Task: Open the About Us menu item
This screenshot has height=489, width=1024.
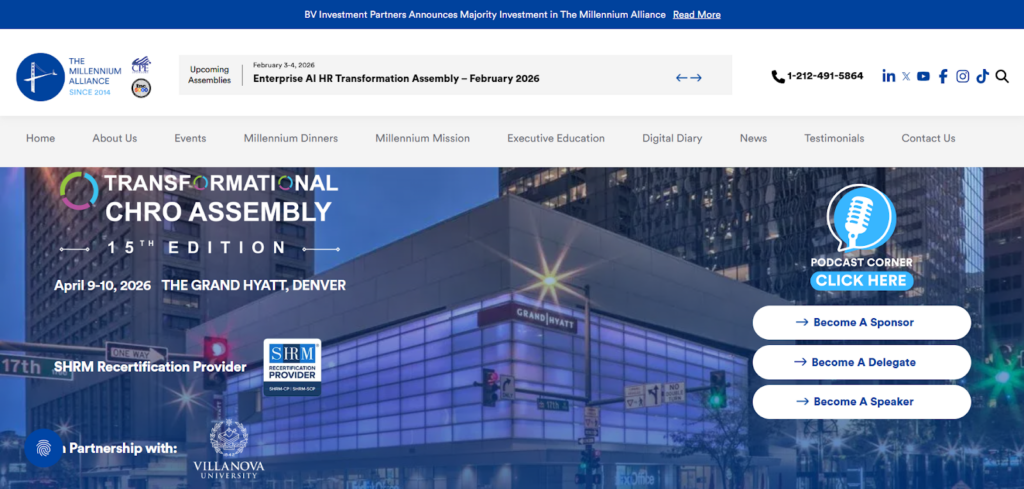Action: pyautogui.click(x=114, y=138)
